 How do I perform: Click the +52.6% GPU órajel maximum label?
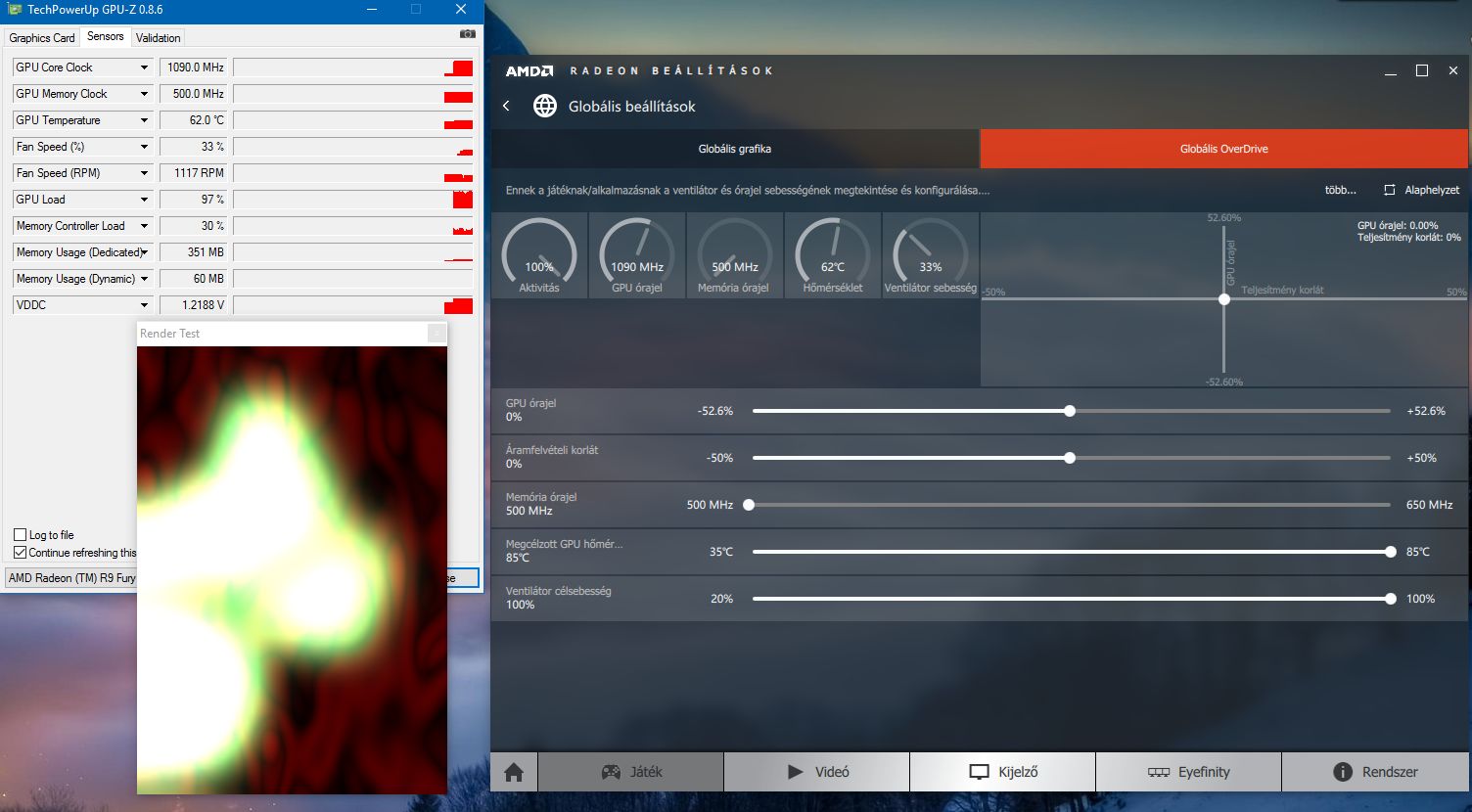[x=1426, y=411]
